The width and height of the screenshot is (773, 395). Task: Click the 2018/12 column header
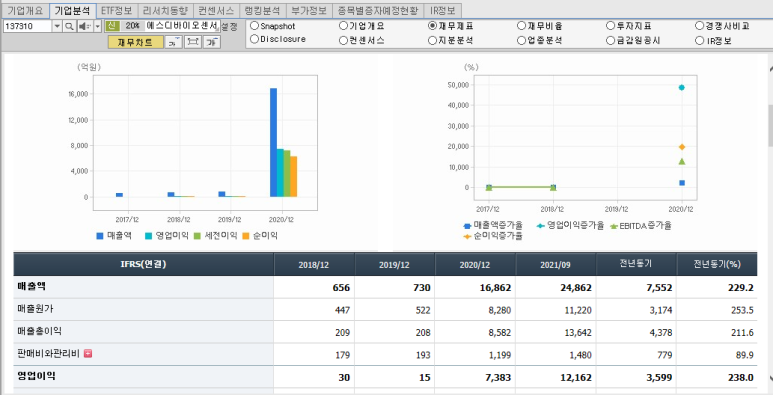click(x=314, y=264)
